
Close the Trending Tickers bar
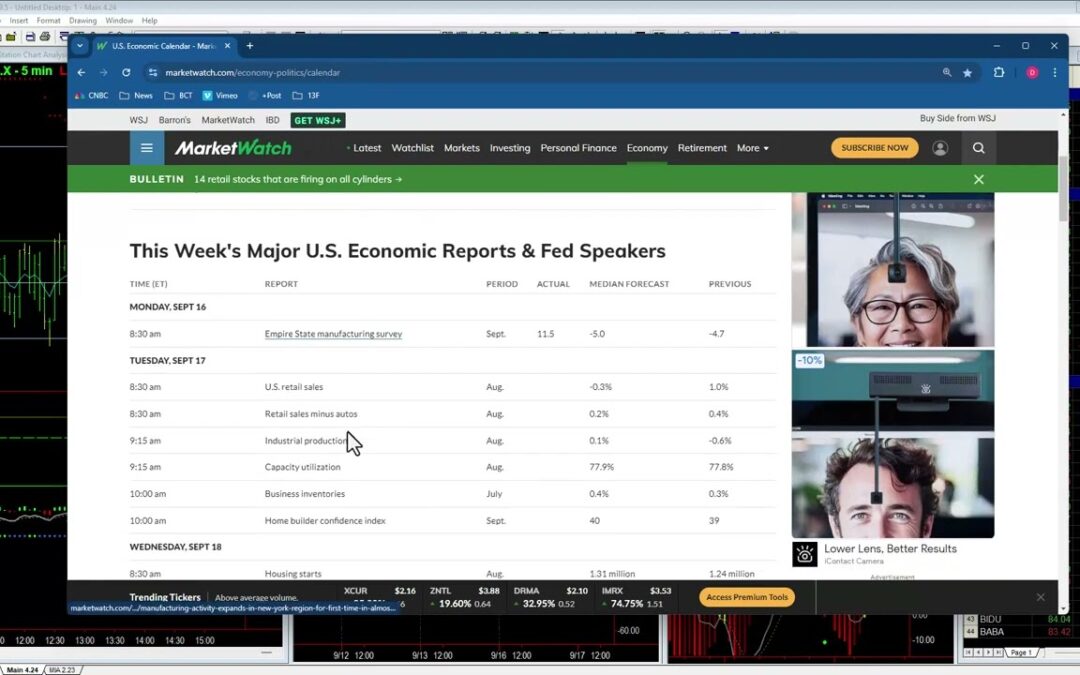[1040, 597]
